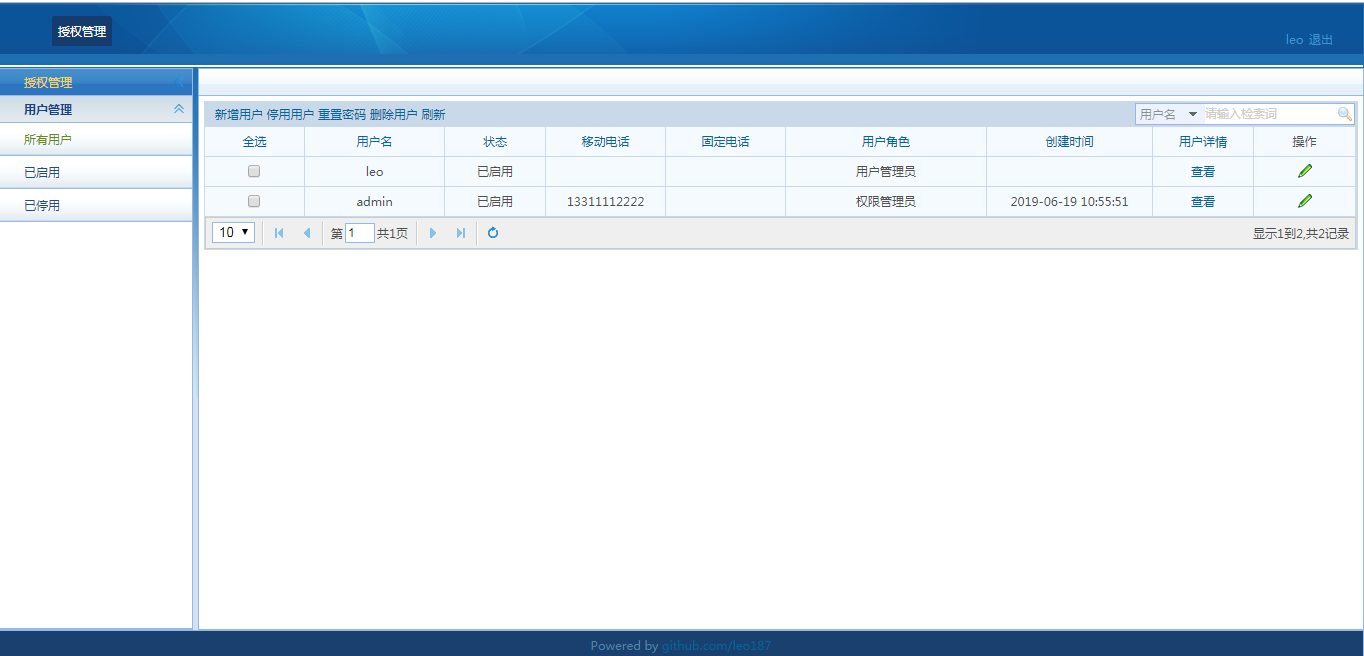Viewport: 1364px width, 656px height.
Task: Open the 授权管理 top navigation tab
Action: pyautogui.click(x=82, y=31)
